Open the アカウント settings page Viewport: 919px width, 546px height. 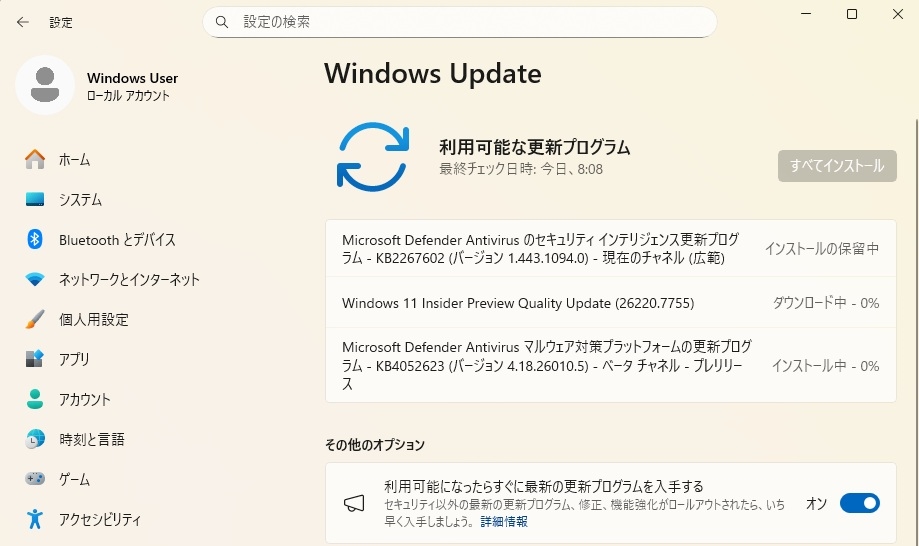point(85,399)
